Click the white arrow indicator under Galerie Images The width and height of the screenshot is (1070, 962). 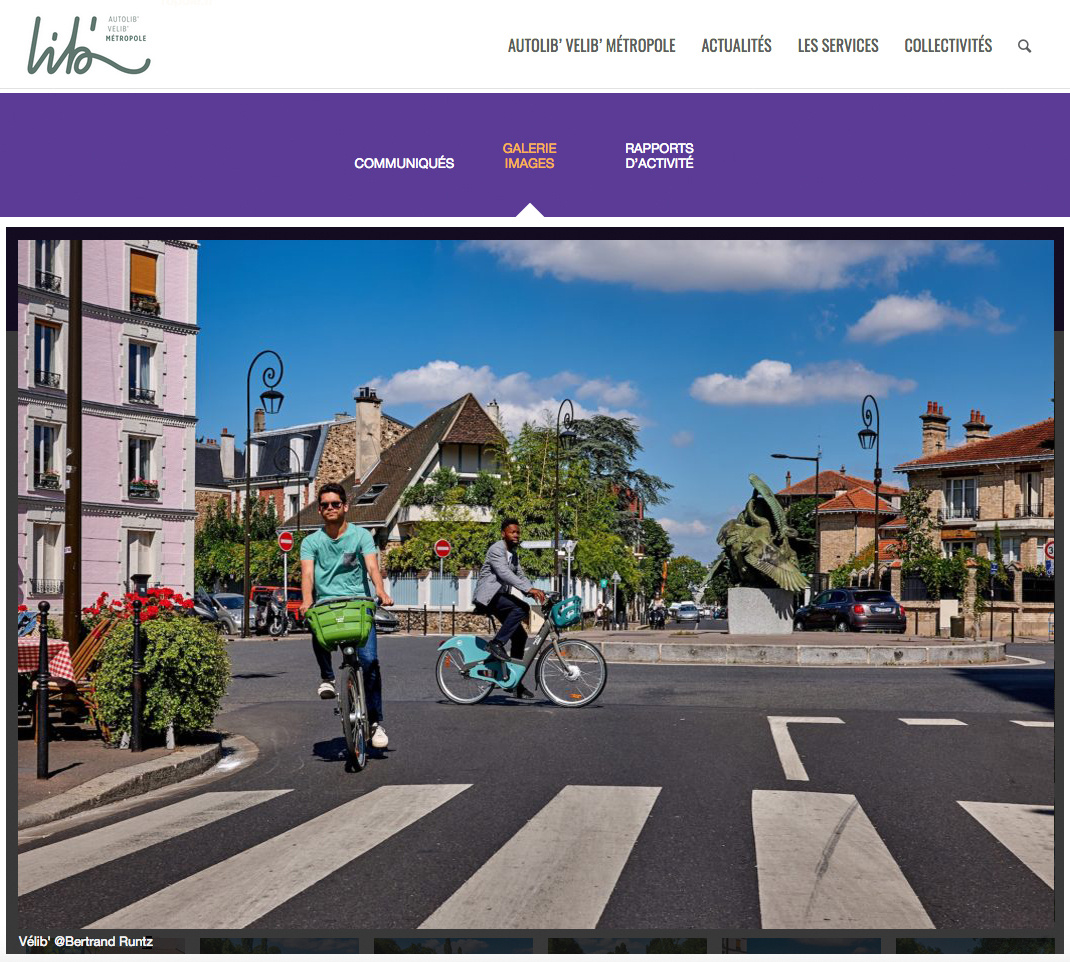click(530, 210)
